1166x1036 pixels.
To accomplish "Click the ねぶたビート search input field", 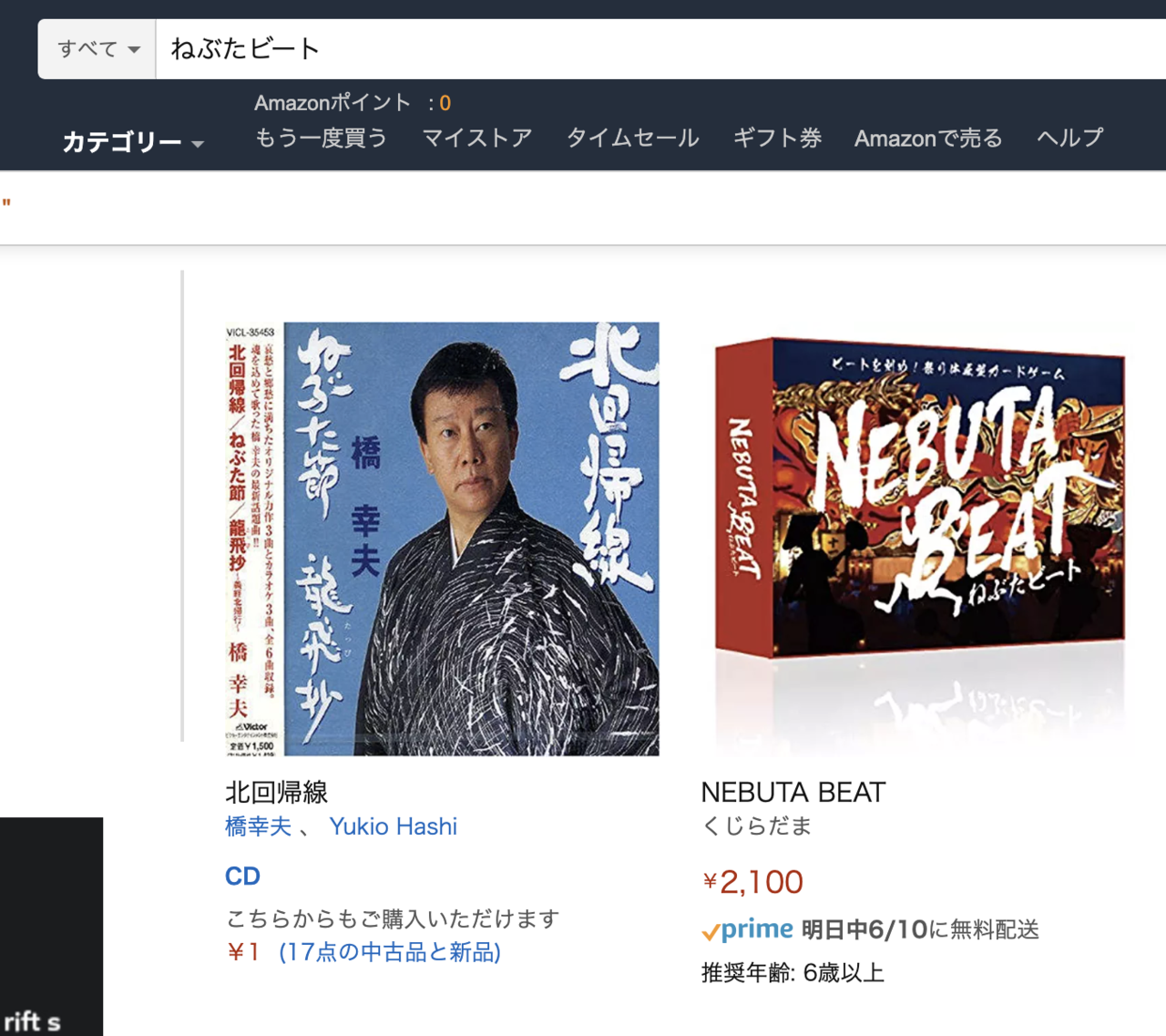I will tap(660, 49).
